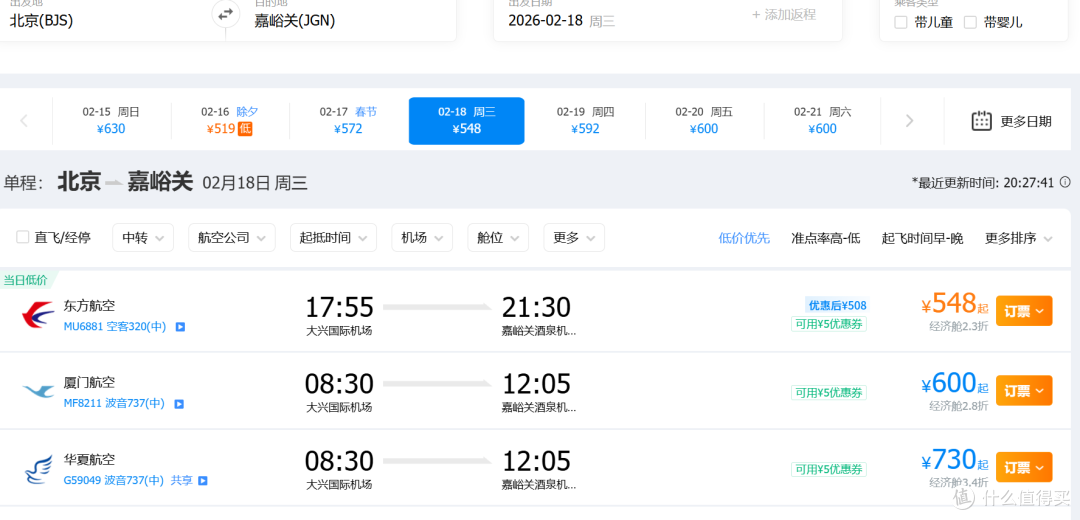Expand the 更多 filter dropdown
Viewport: 1080px width, 520px height.
pos(574,238)
